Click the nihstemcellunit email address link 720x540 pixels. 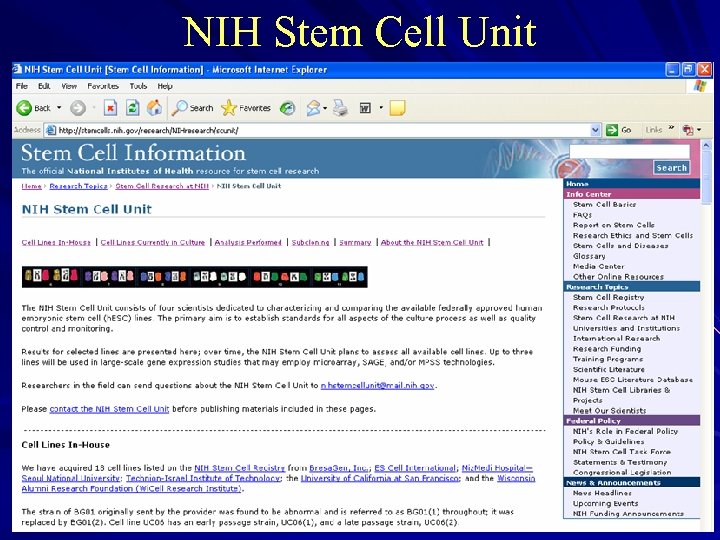377,385
